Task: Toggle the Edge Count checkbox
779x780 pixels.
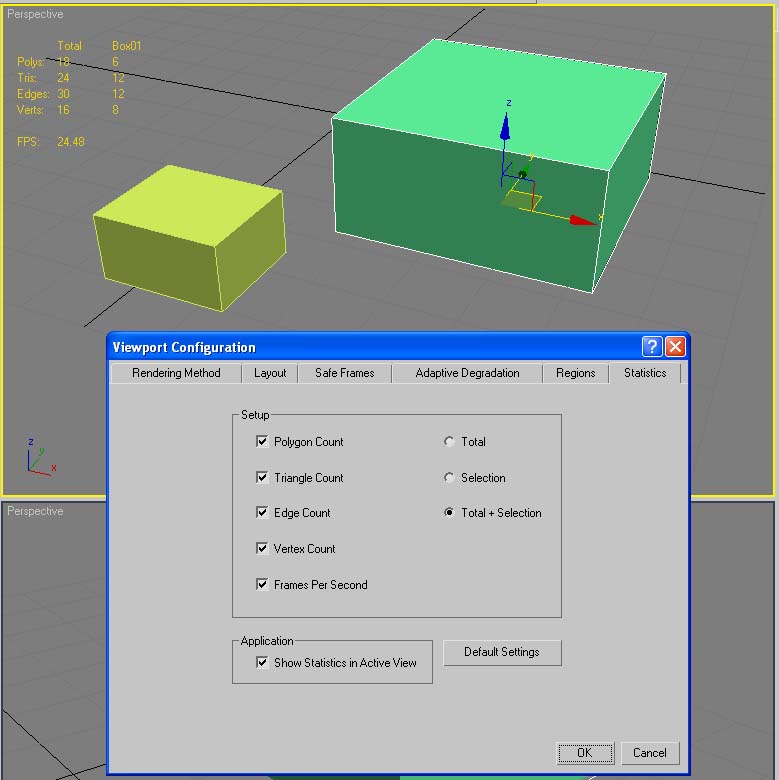Action: (x=262, y=513)
